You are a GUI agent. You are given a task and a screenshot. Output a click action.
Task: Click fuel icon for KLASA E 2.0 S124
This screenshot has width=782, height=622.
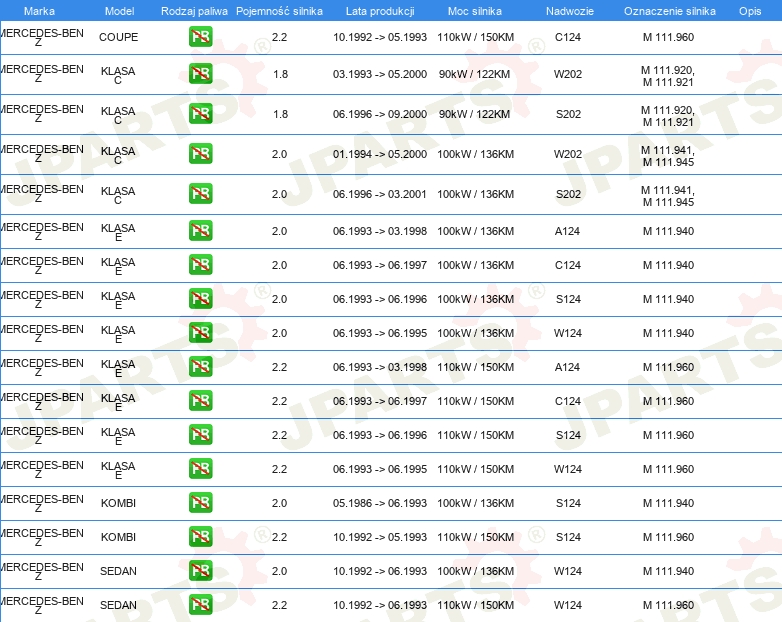click(201, 299)
